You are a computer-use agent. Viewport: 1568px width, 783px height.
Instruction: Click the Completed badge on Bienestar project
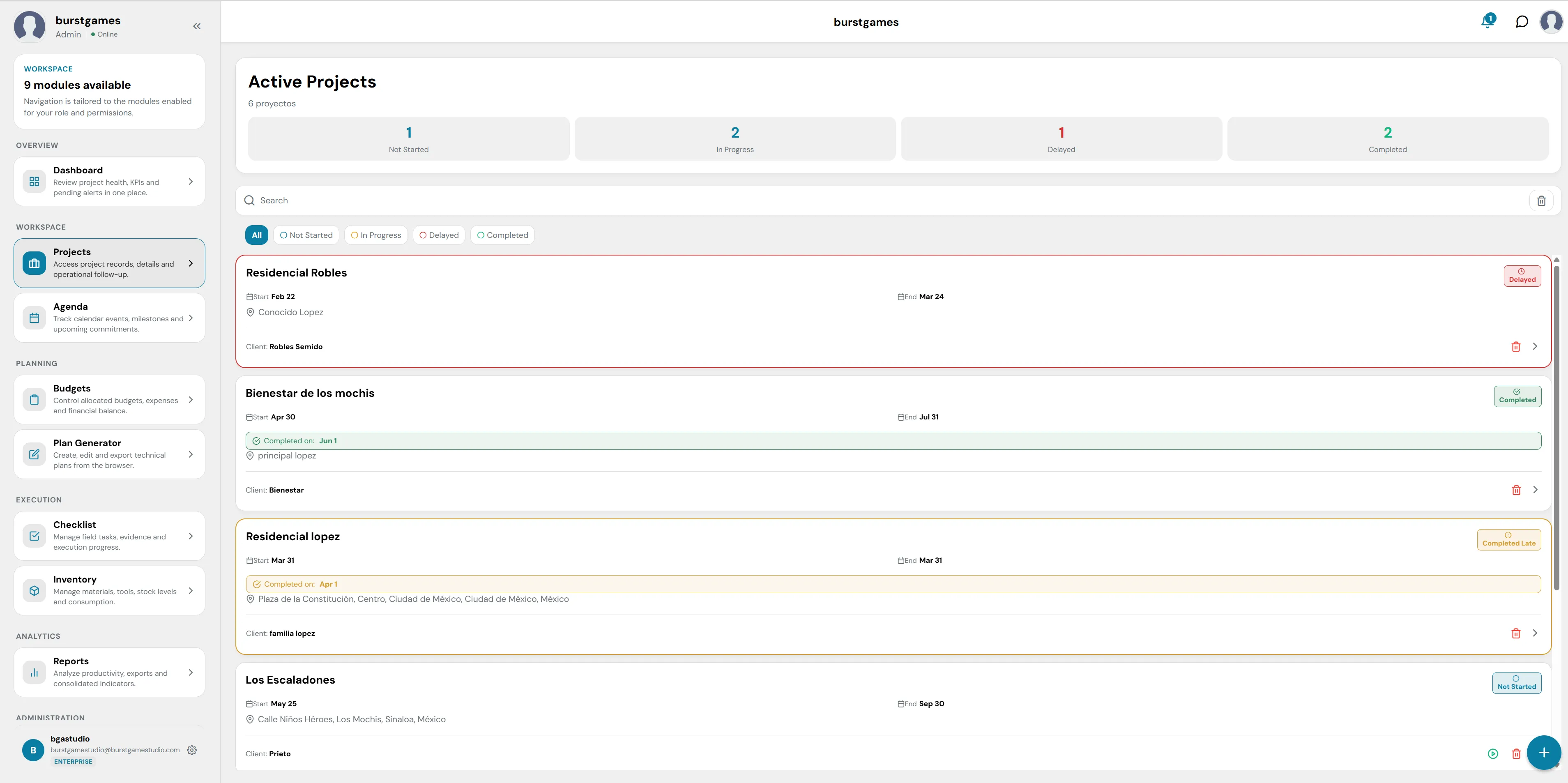point(1517,396)
